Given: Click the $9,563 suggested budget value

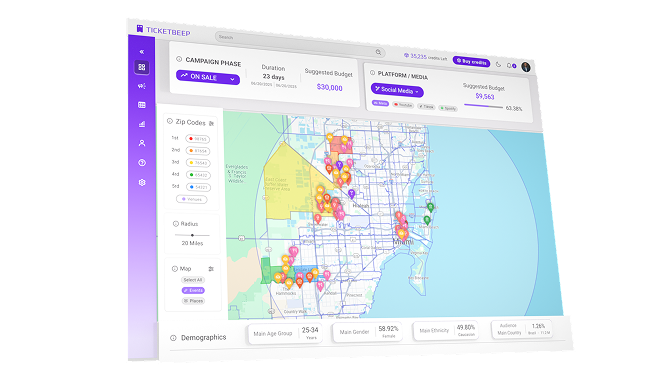Looking at the screenshot, I should (x=485, y=96).
